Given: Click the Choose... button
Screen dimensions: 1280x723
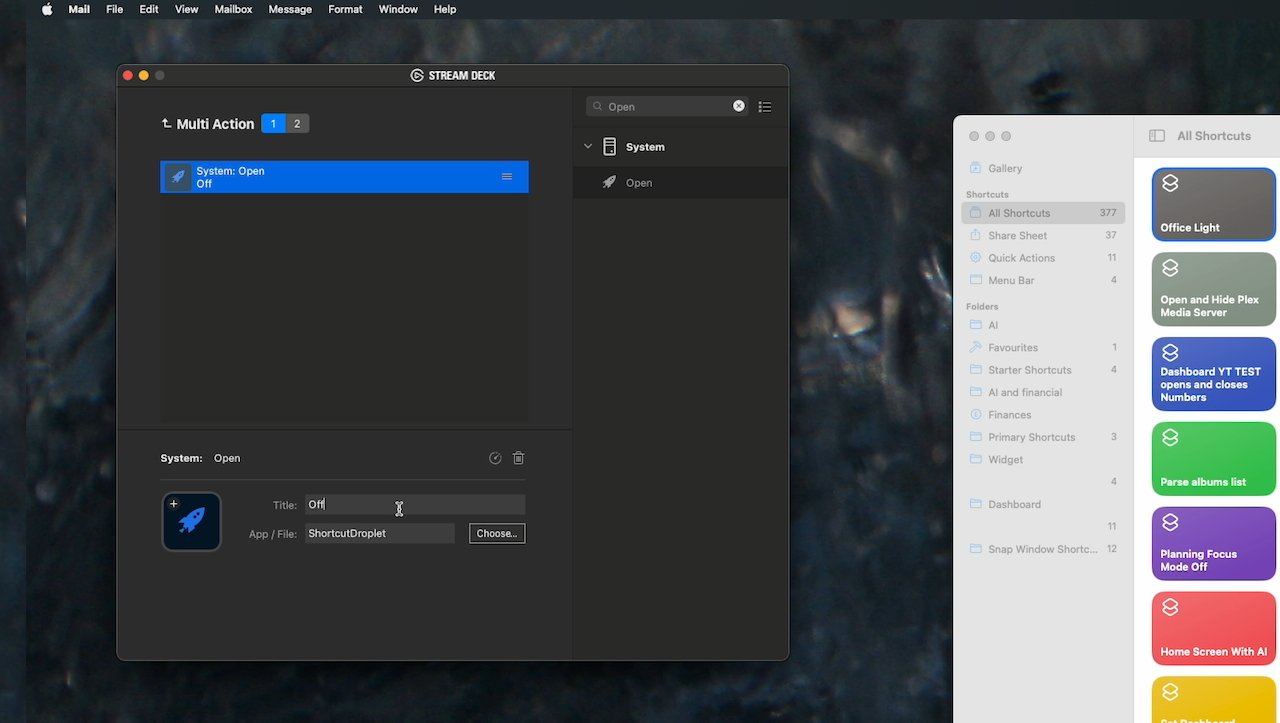Looking at the screenshot, I should 497,534.
